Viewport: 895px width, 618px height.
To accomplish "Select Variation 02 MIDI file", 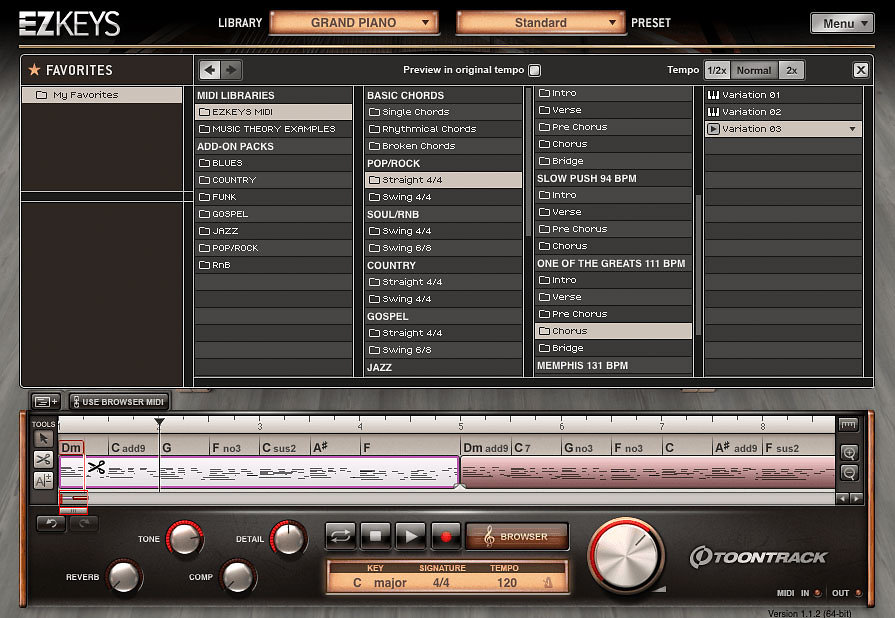I will pyautogui.click(x=783, y=112).
